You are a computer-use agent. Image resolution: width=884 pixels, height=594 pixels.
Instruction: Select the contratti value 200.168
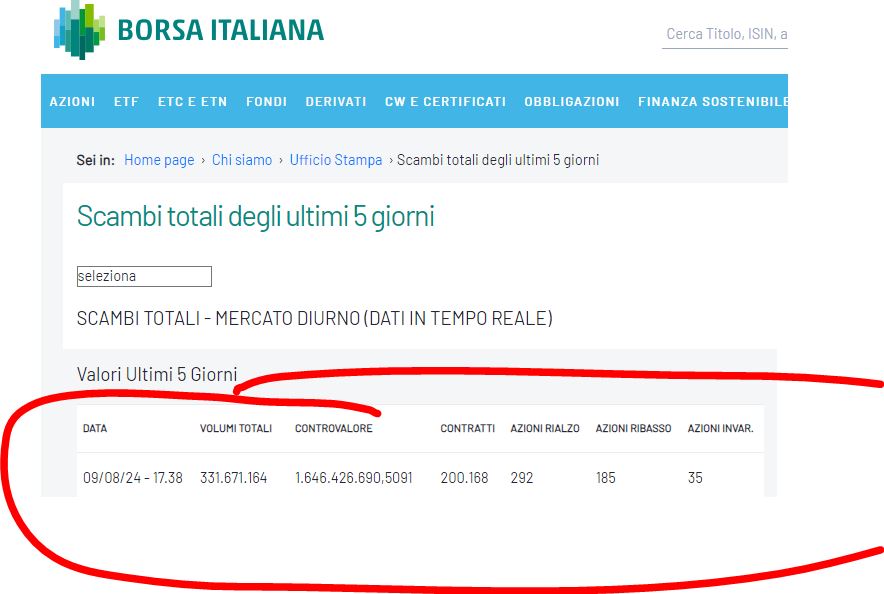point(464,478)
